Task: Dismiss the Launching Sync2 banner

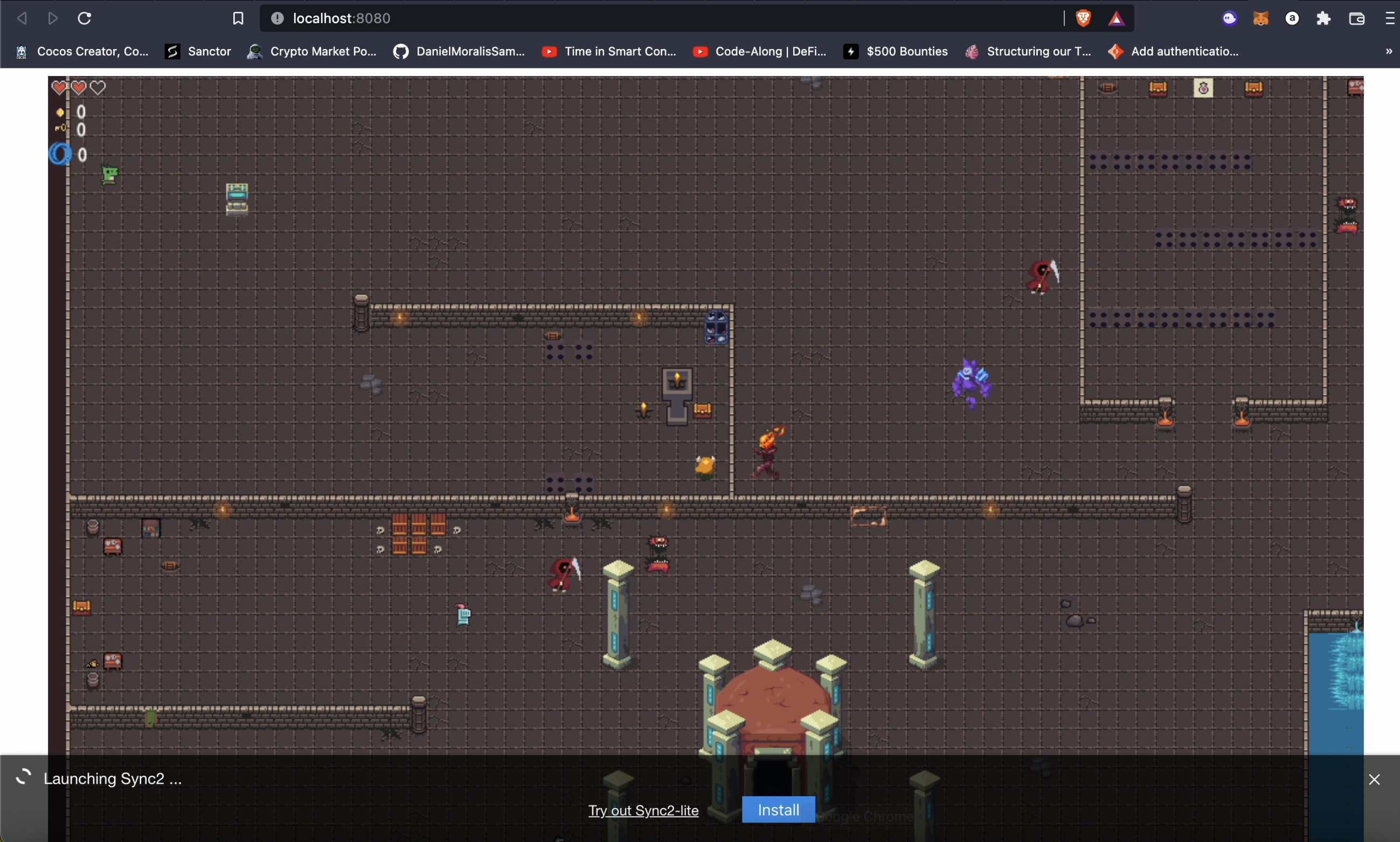Action: (x=1374, y=779)
